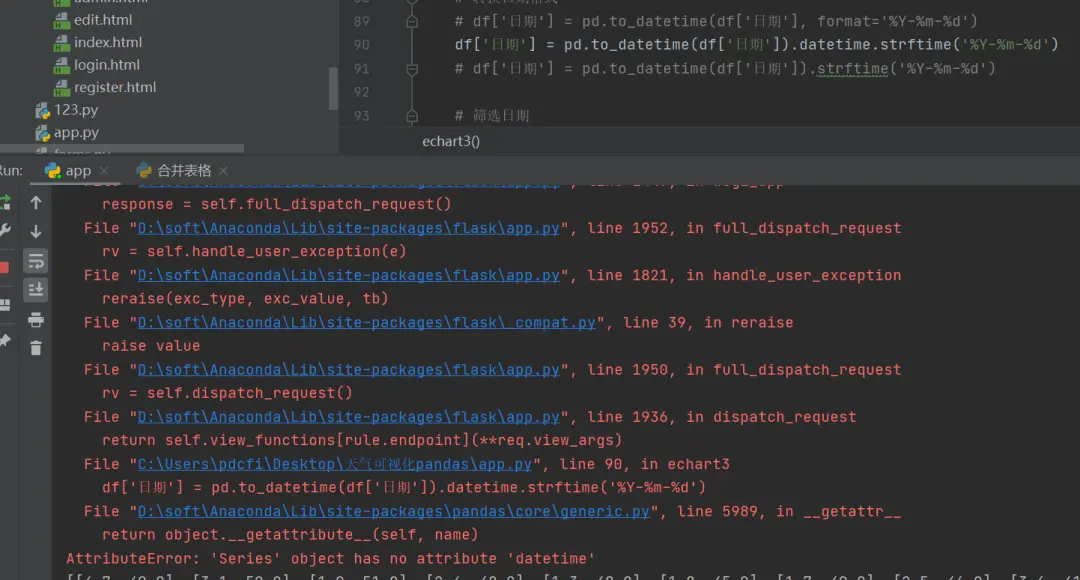Pin the Run tab with pin icon

pyautogui.click(x=5, y=340)
